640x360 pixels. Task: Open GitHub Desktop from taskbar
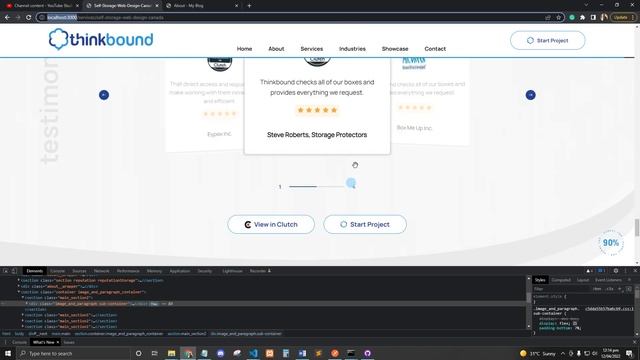[x=367, y=353]
